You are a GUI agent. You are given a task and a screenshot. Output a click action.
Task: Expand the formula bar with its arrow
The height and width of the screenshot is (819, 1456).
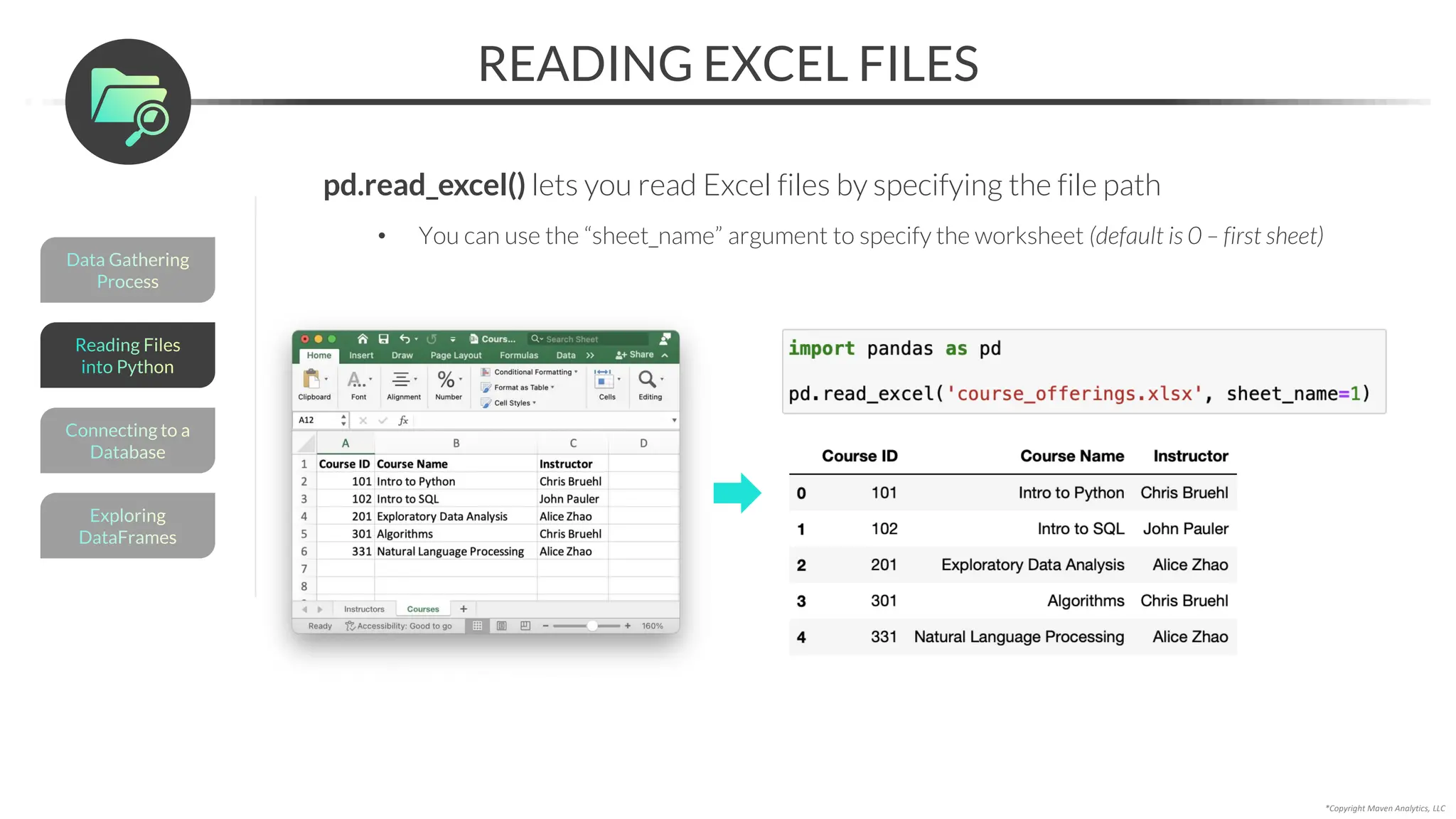click(674, 421)
